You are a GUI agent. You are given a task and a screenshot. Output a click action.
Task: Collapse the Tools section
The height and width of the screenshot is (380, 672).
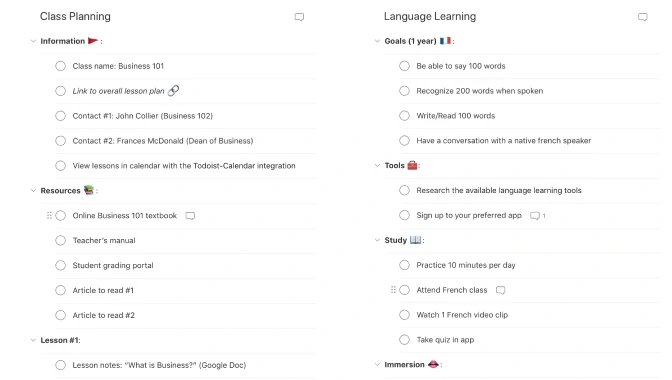[x=377, y=165]
